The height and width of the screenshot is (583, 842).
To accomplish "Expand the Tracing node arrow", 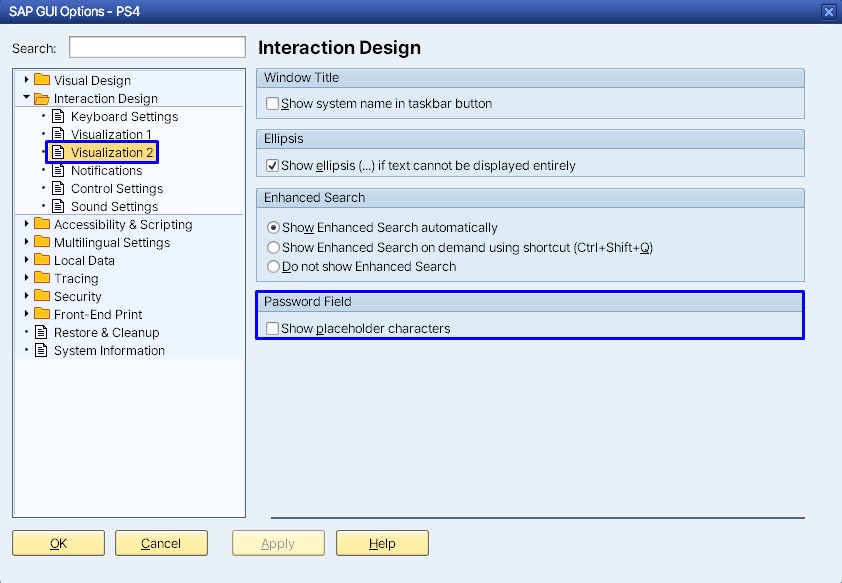I will point(26,278).
